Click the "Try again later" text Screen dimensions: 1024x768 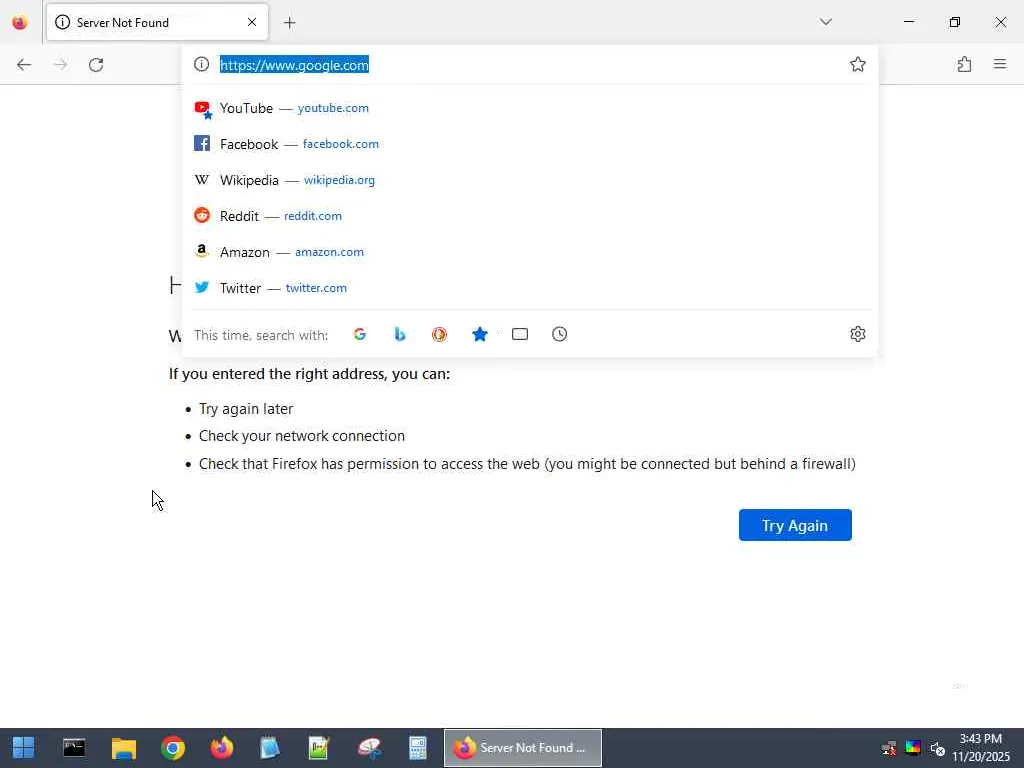(x=246, y=409)
